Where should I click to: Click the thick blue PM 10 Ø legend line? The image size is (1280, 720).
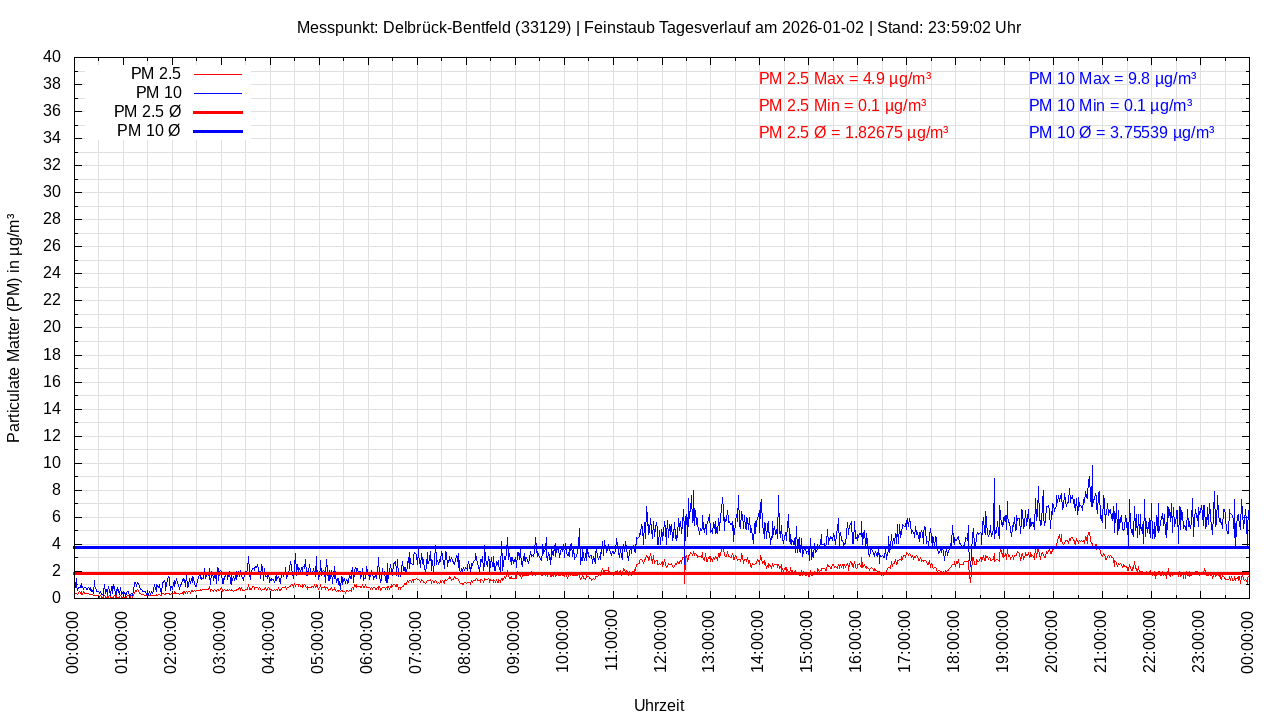218,131
